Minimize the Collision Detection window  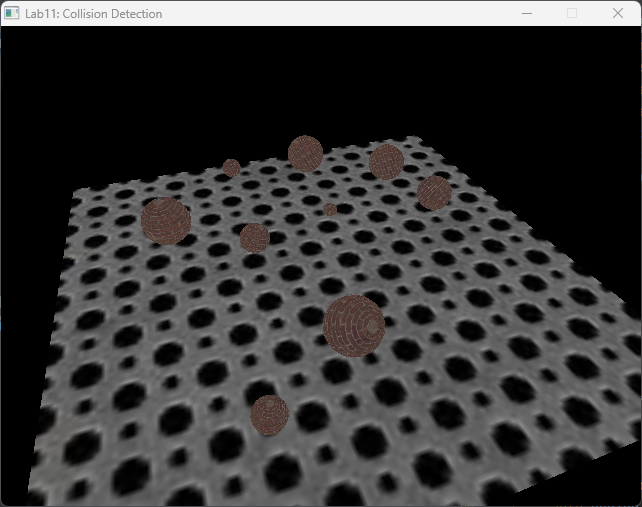[527, 14]
